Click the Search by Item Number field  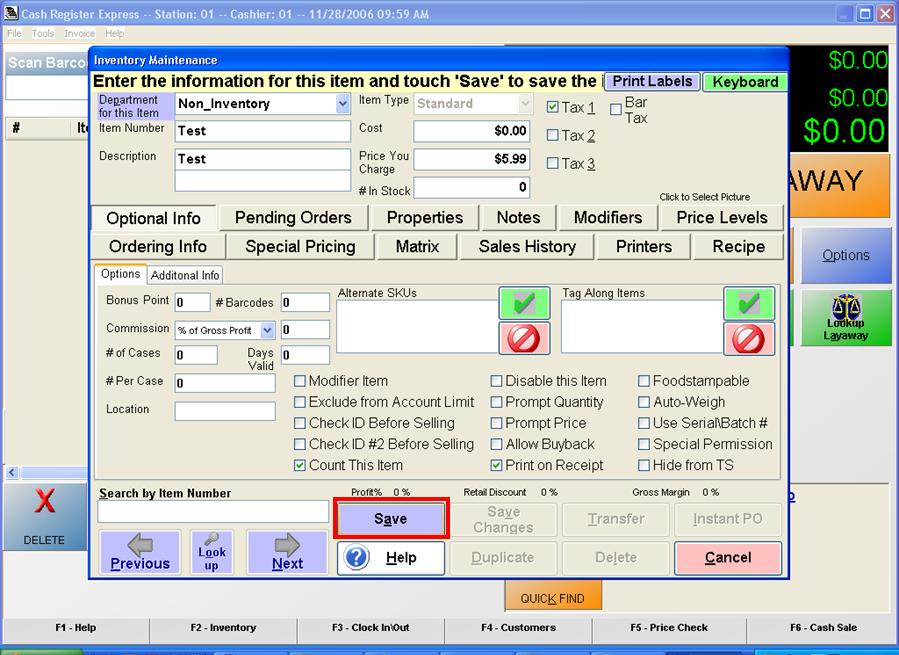(213, 512)
